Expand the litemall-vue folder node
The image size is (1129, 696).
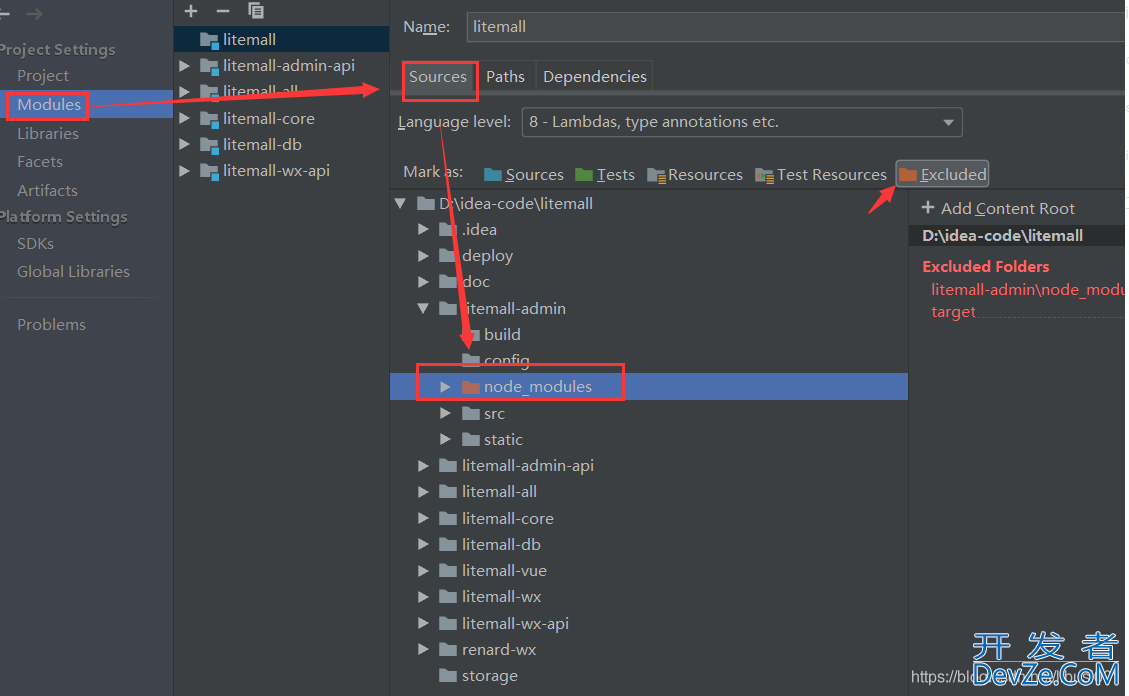tap(423, 571)
